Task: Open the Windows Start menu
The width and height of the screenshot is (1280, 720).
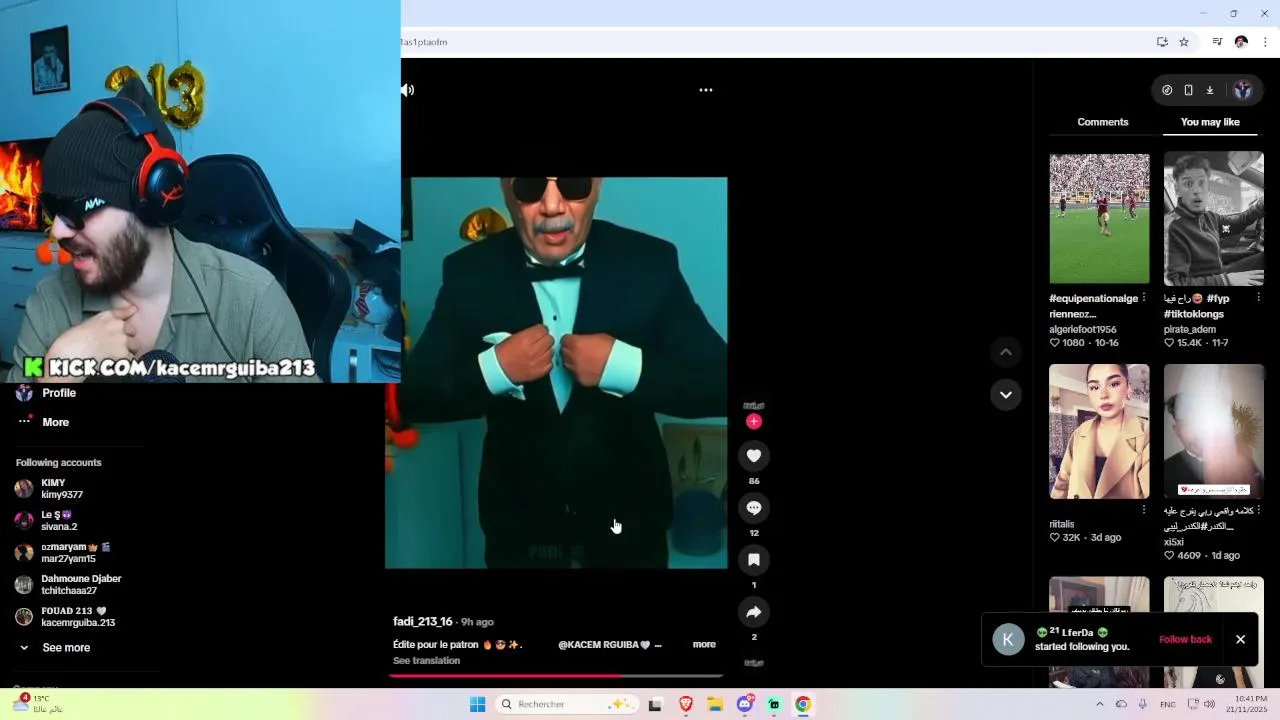Action: tap(477, 704)
